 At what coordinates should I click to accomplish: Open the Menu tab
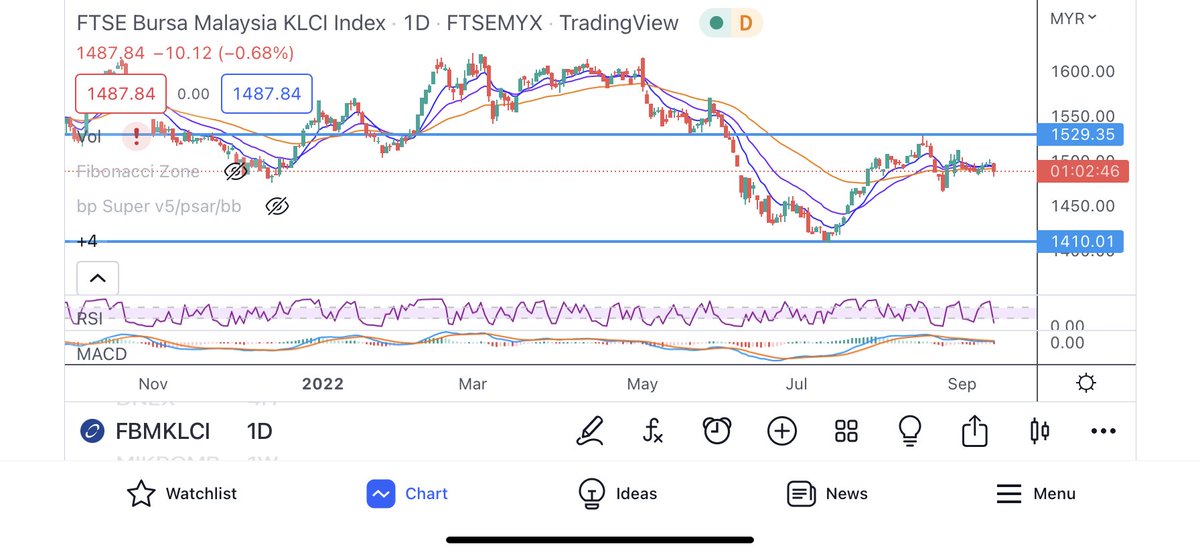(x=1036, y=493)
